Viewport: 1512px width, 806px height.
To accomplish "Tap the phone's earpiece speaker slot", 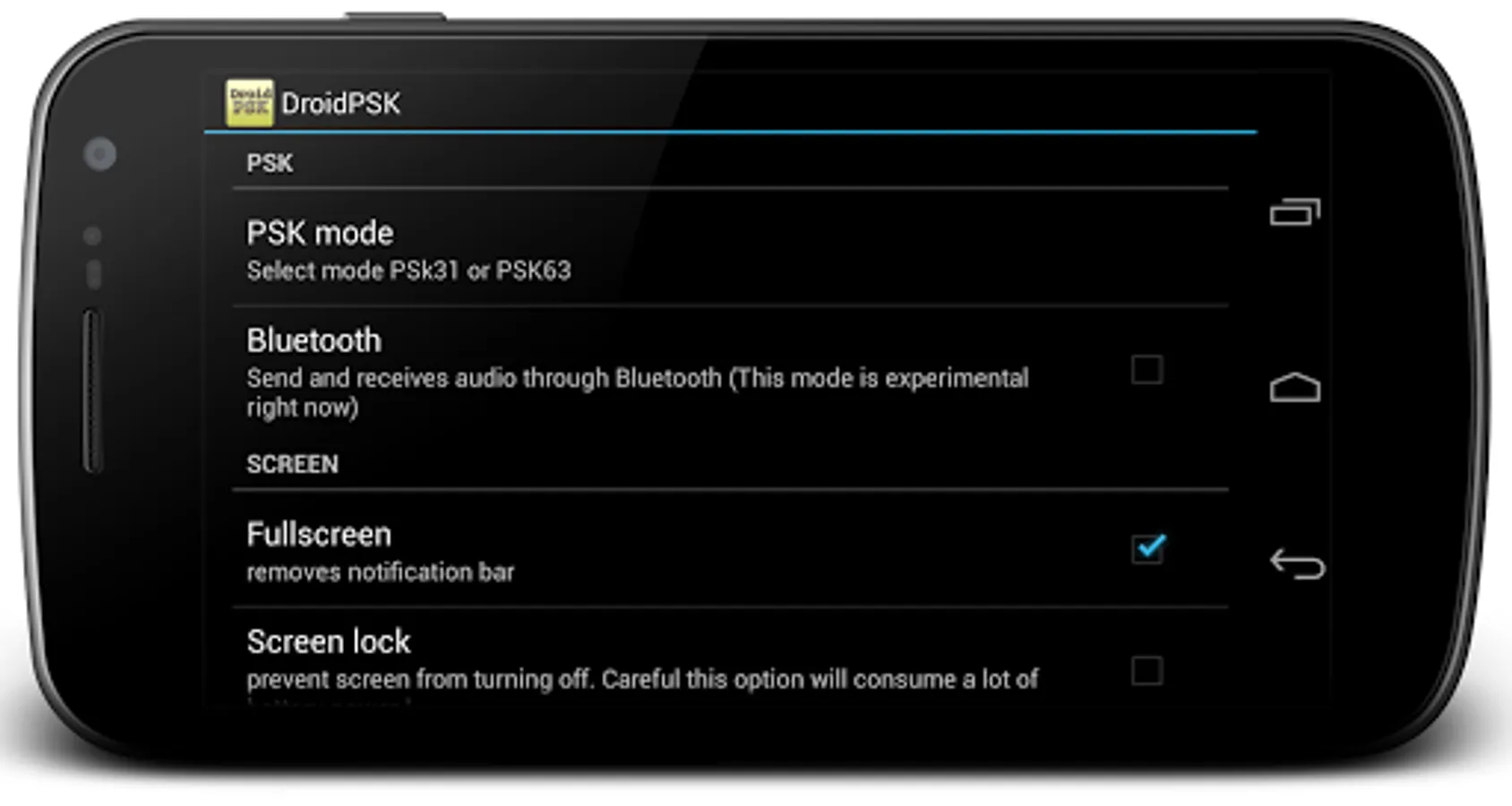I will [92, 390].
